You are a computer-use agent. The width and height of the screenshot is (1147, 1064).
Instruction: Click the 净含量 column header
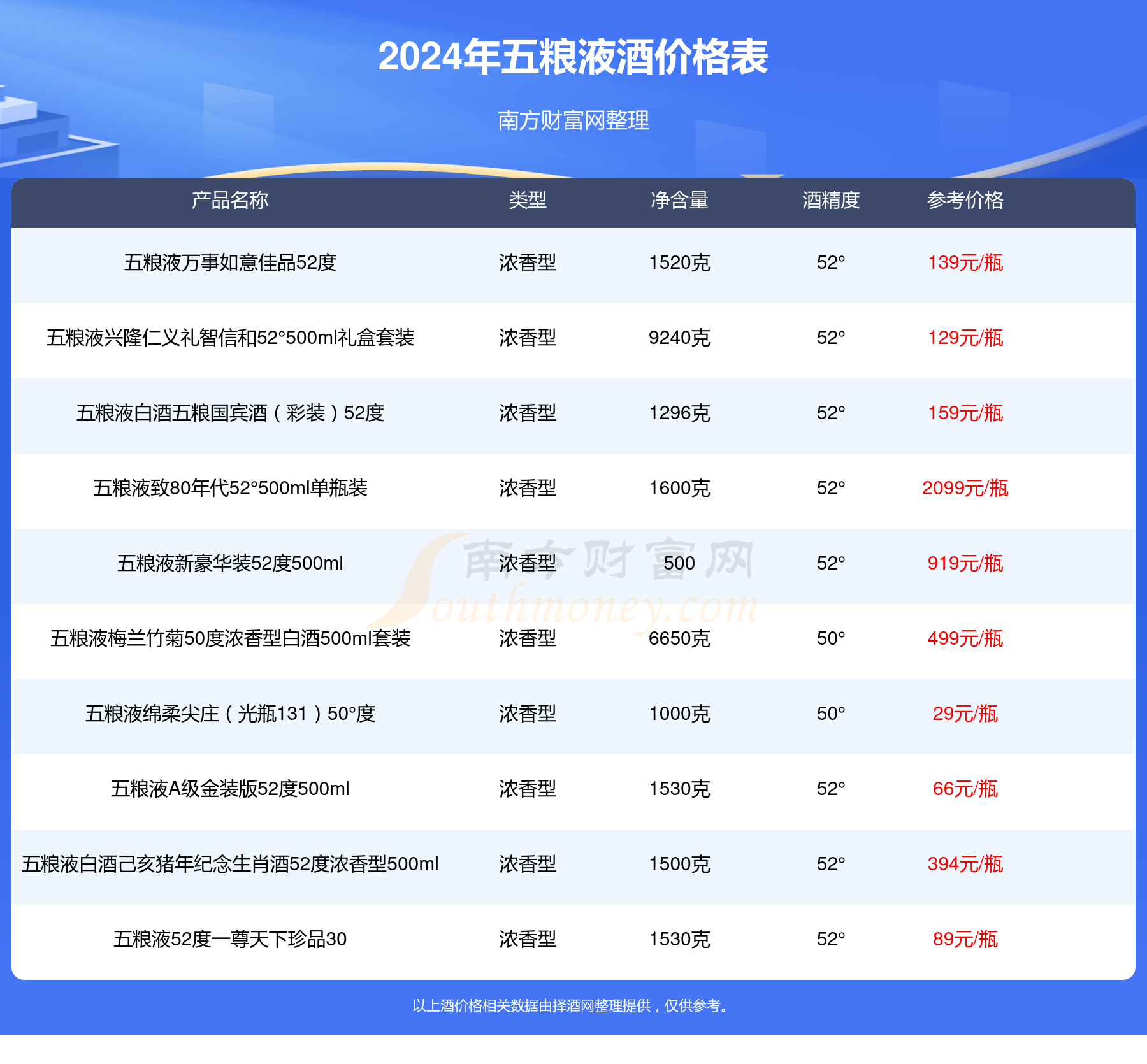pos(679,200)
